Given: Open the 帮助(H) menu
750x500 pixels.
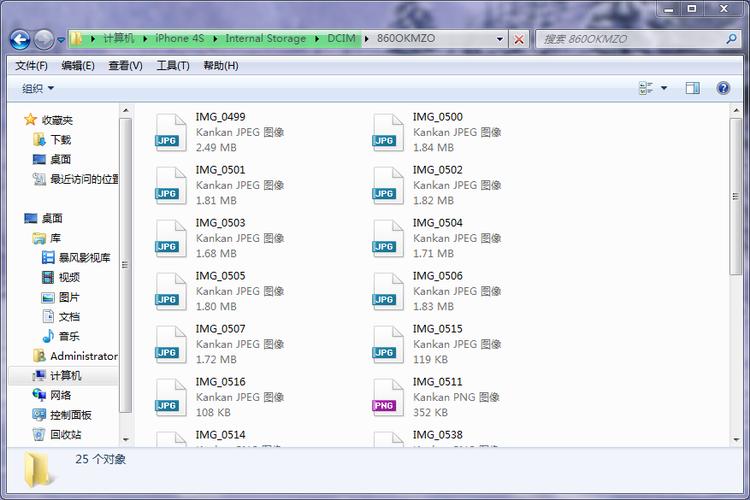Looking at the screenshot, I should point(221,66).
